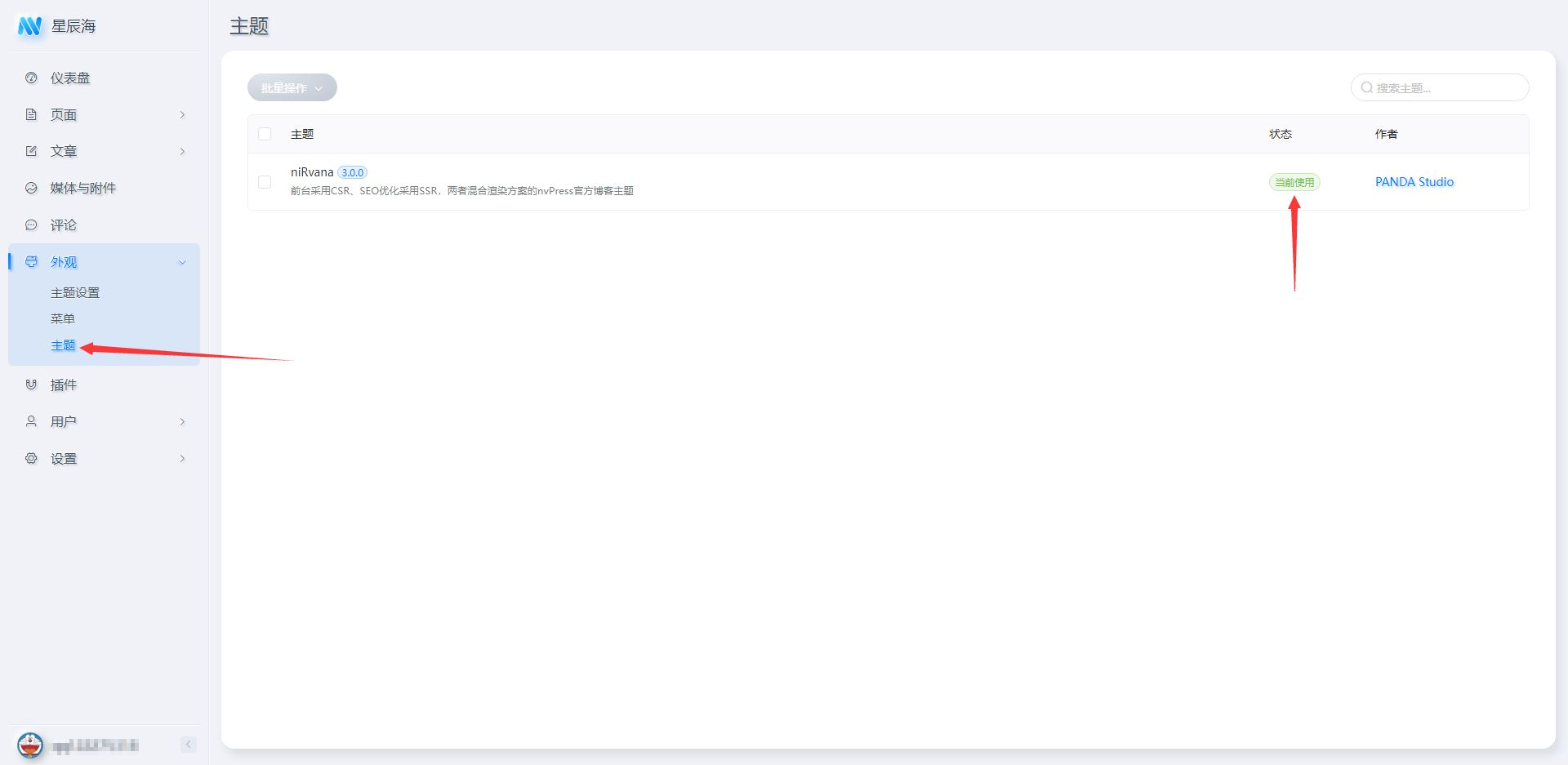Click the niRvana theme description text
Screen dimensions: 1568x765
point(462,191)
